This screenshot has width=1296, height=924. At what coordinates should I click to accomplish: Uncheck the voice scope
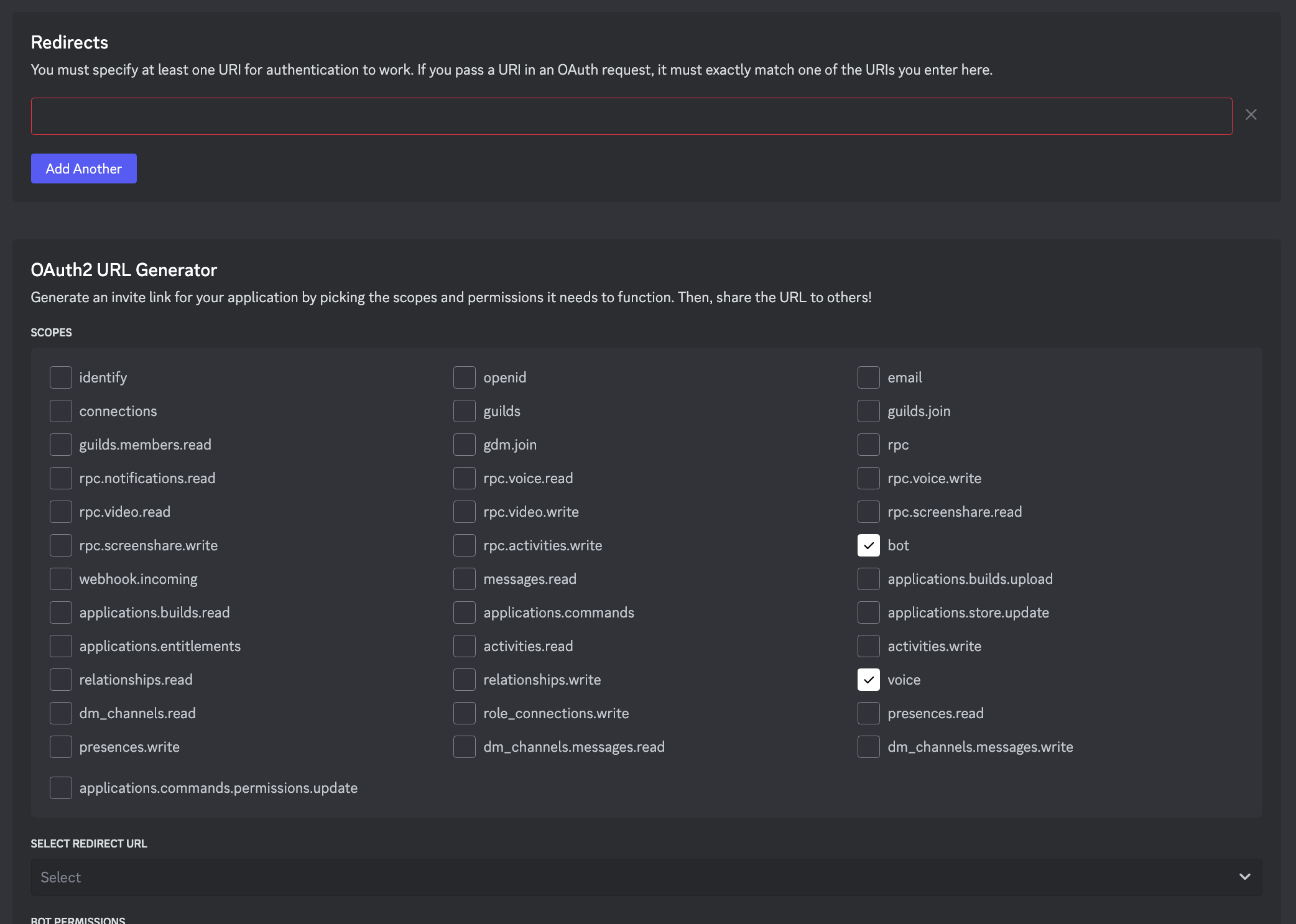click(x=869, y=680)
